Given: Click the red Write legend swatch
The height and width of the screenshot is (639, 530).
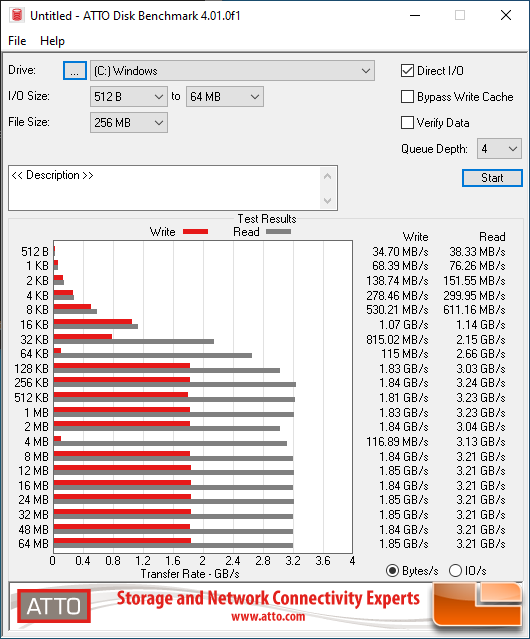Looking at the screenshot, I should [x=196, y=231].
